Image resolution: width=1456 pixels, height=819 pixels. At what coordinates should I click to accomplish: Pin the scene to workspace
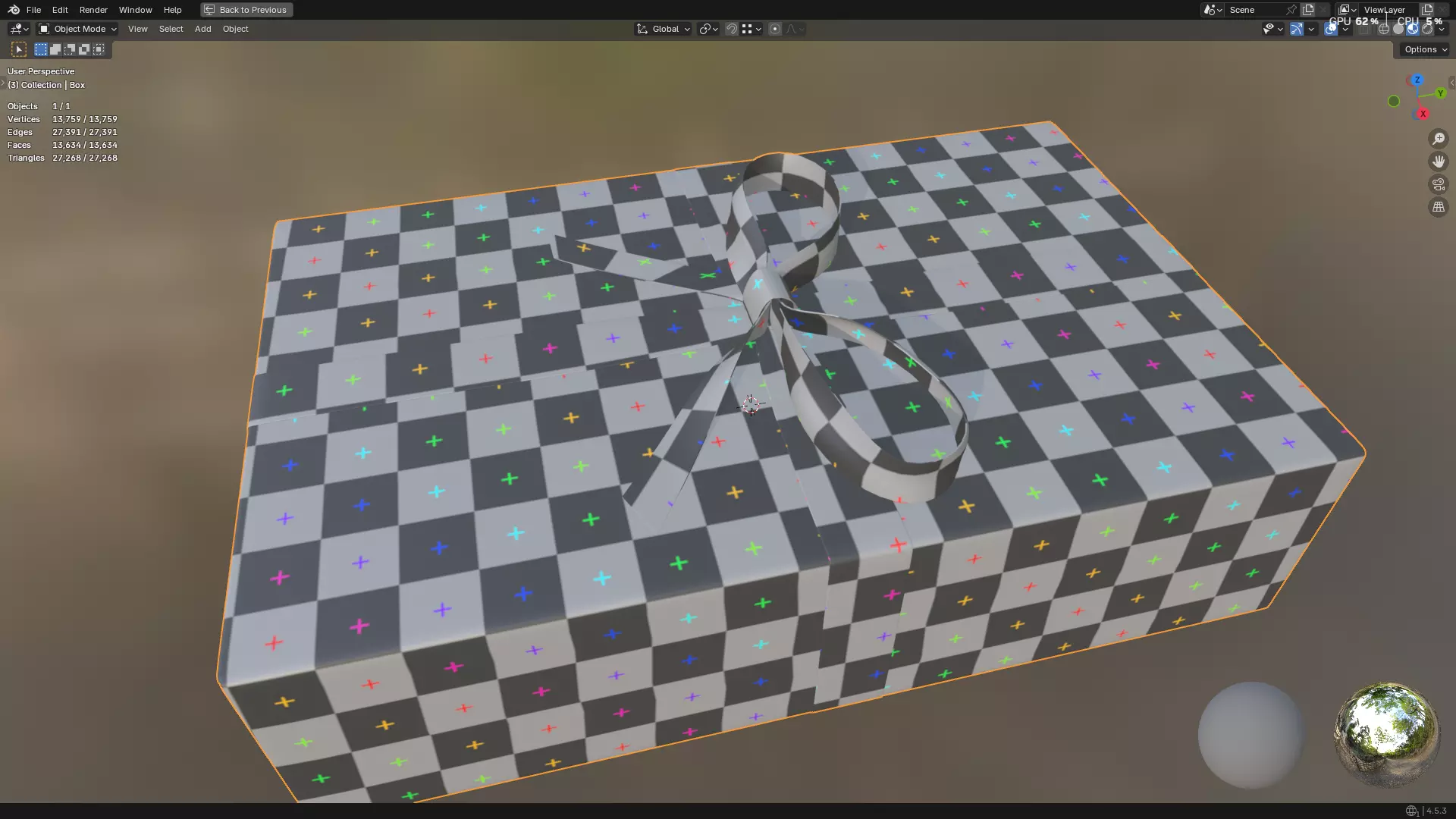[1291, 10]
